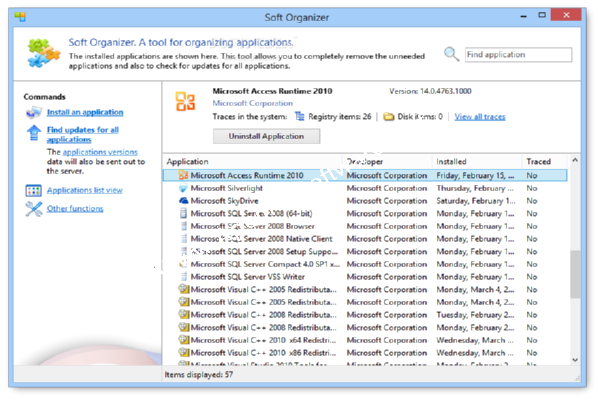Minimize the Soft Organizer window
The height and width of the screenshot is (400, 600).
(523, 16)
